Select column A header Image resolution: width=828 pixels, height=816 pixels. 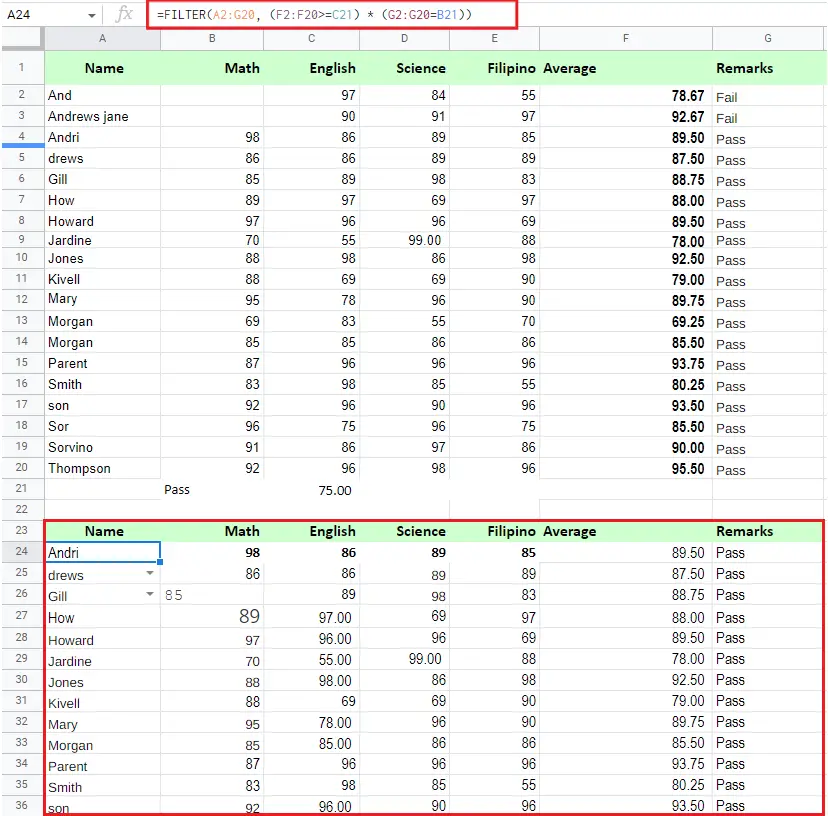(102, 39)
